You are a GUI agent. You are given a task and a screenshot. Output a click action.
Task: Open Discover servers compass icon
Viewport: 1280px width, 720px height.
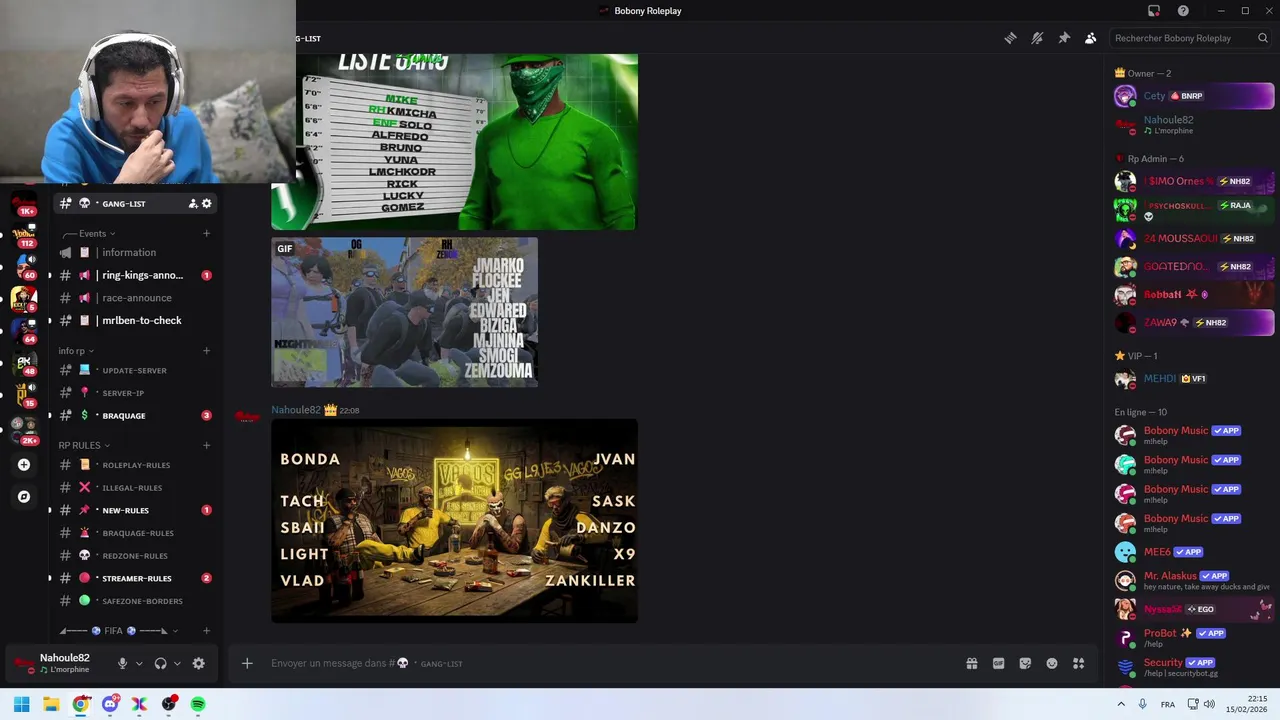click(24, 496)
